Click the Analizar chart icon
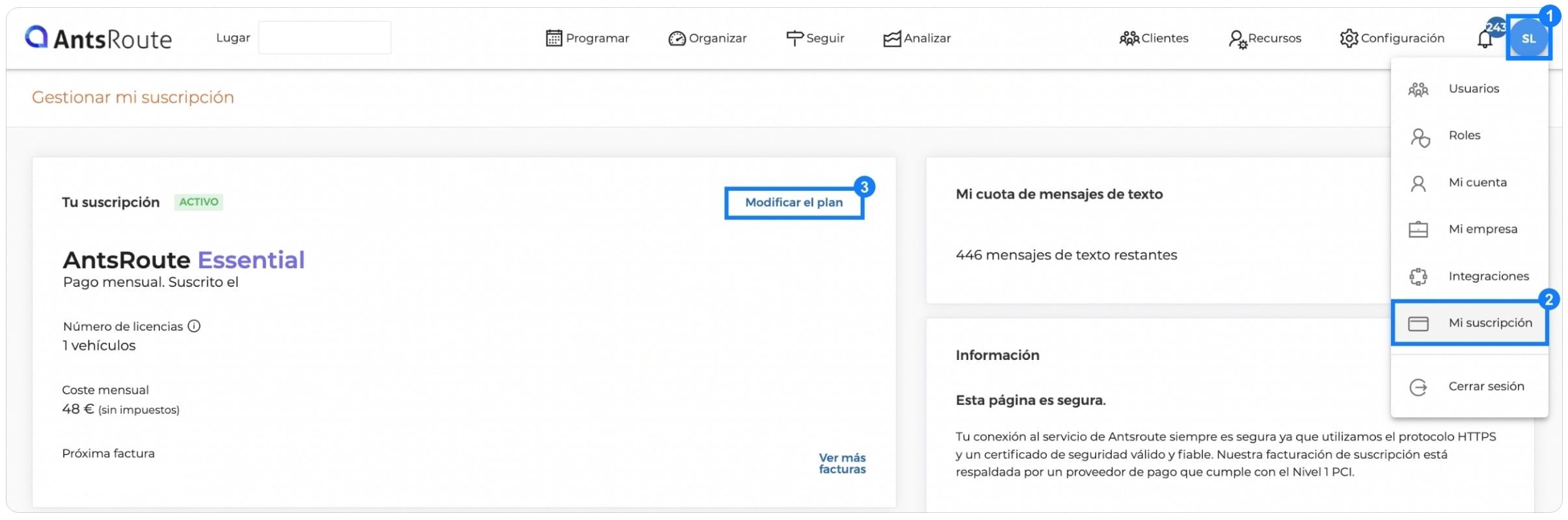The width and height of the screenshot is (1568, 520). coord(892,39)
